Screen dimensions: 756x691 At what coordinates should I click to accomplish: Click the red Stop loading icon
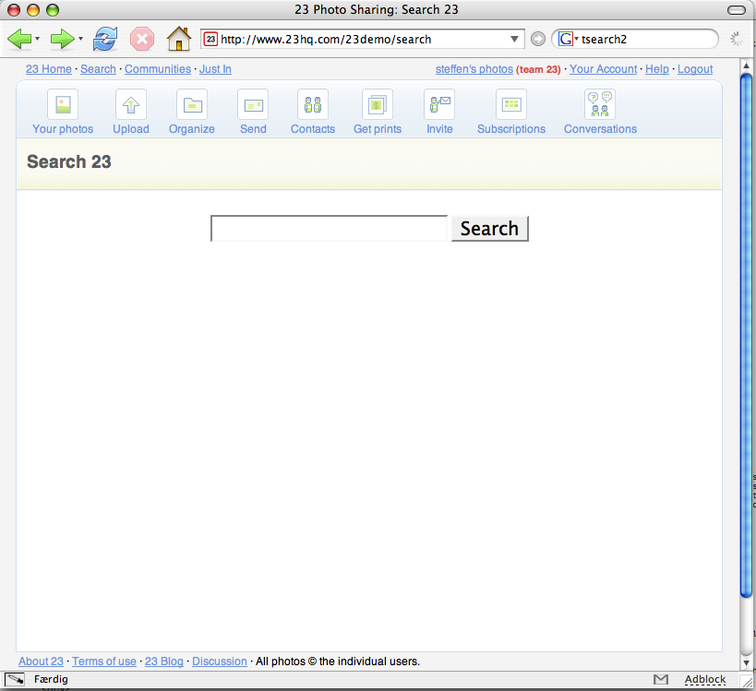(142, 39)
